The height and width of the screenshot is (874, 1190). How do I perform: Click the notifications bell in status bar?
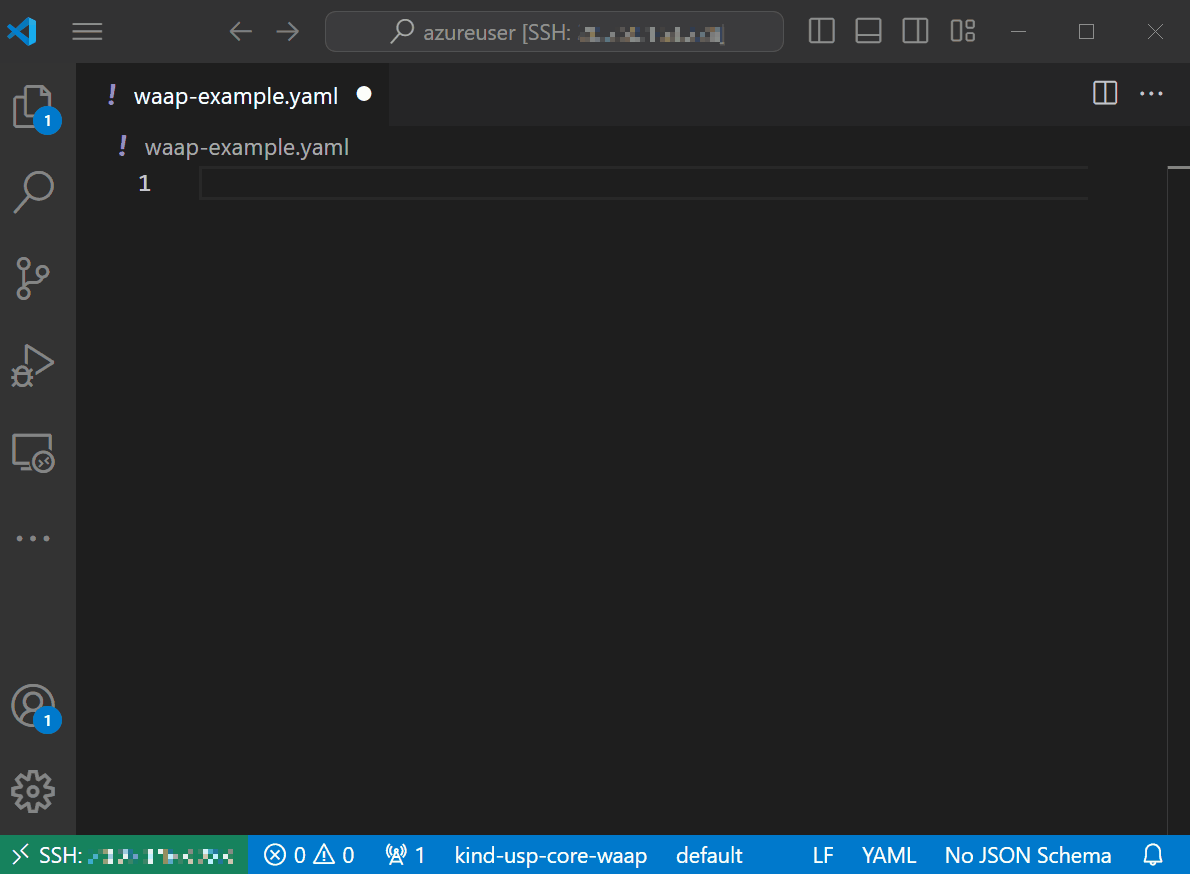[1153, 855]
